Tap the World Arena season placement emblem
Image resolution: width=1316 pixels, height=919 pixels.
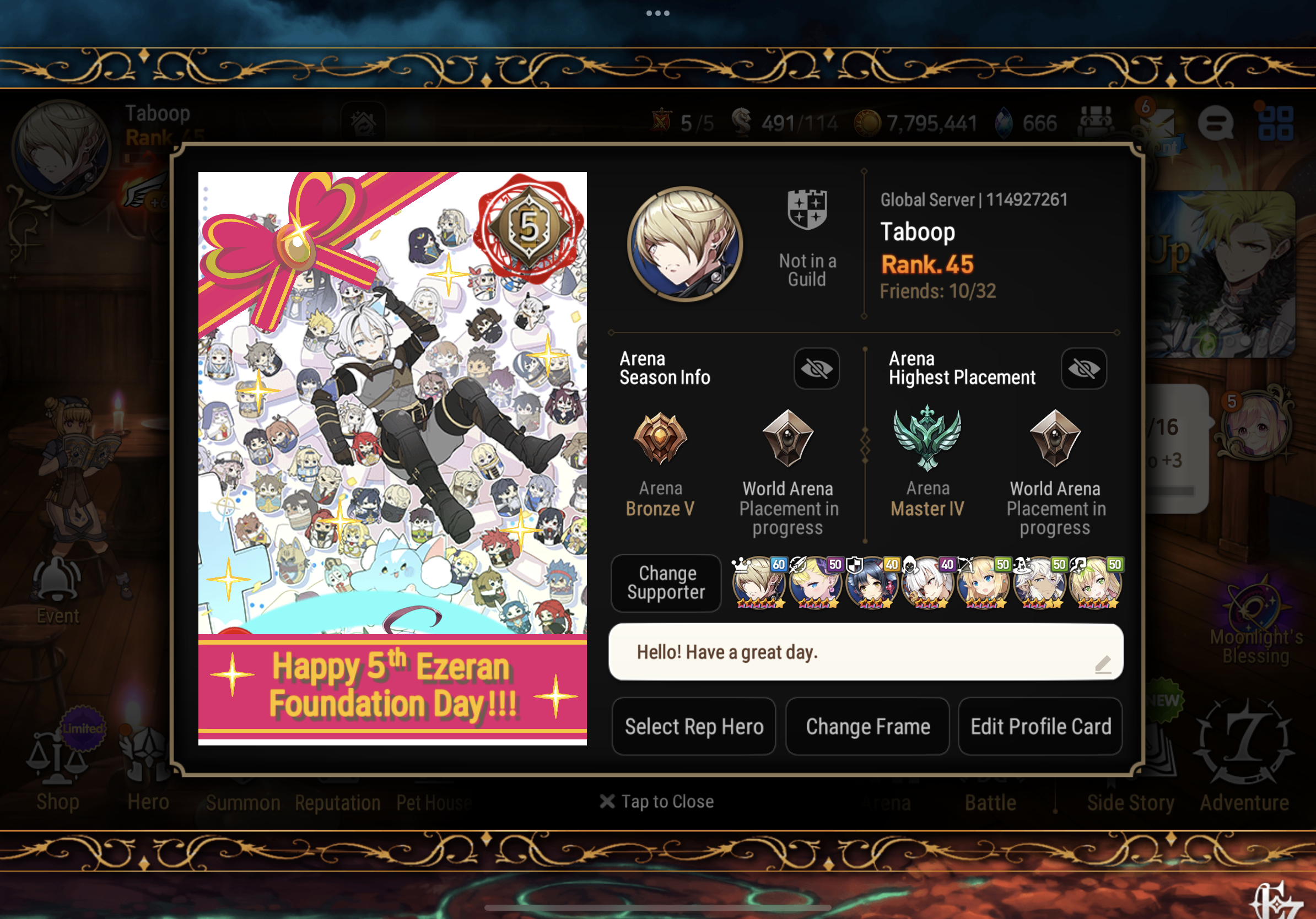tap(788, 439)
